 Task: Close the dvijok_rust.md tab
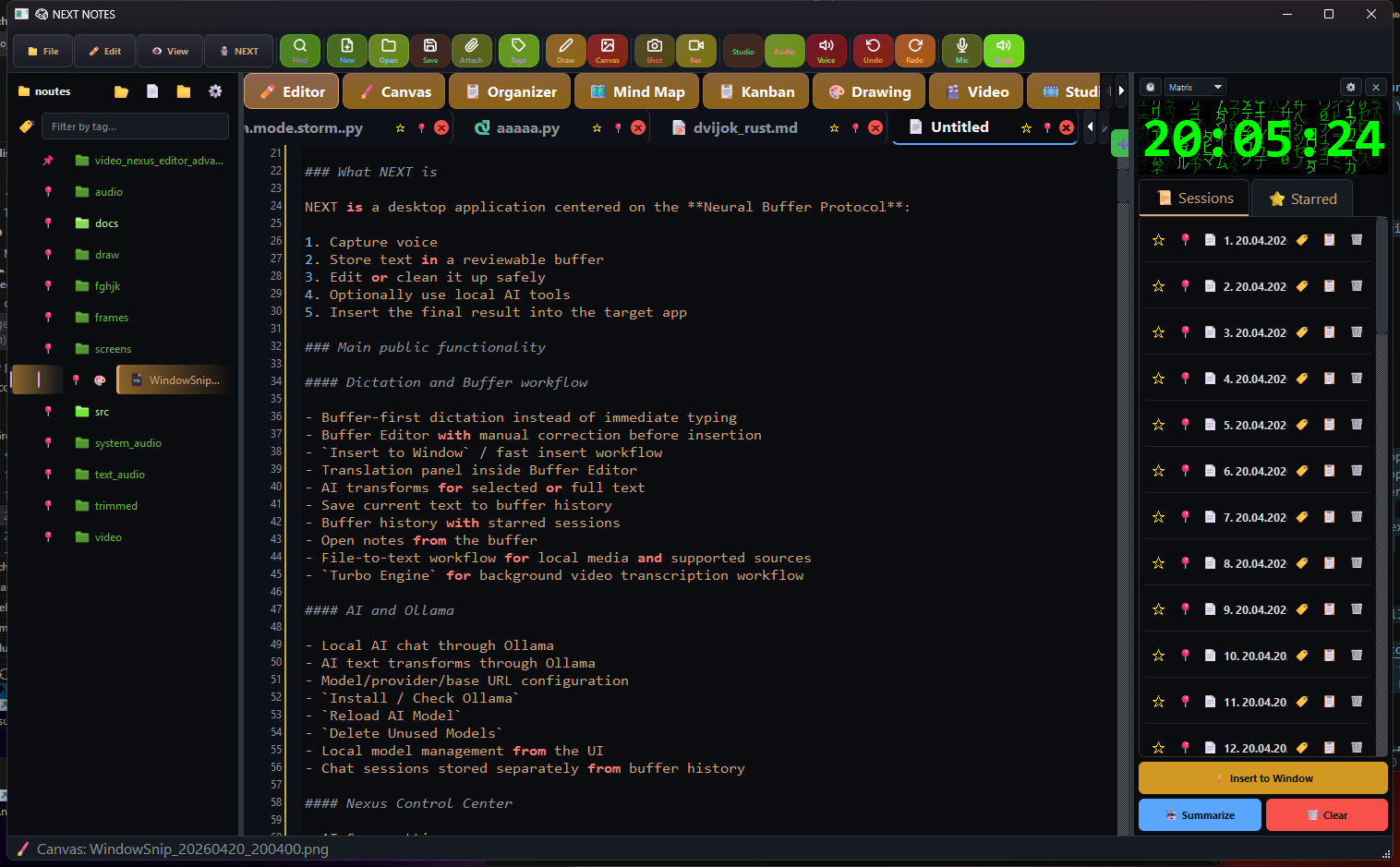(875, 127)
